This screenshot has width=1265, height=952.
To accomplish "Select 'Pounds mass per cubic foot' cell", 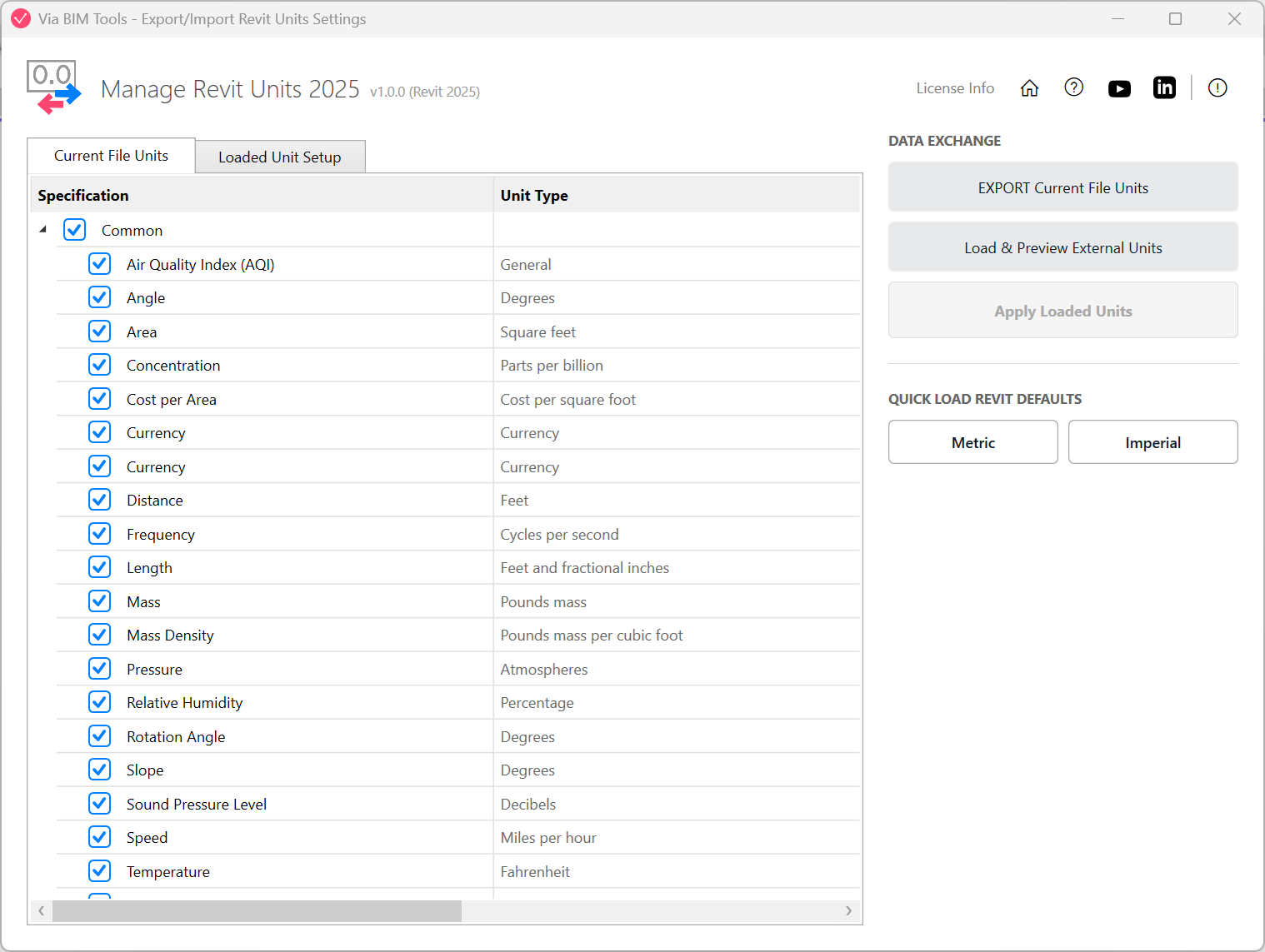I will point(677,635).
